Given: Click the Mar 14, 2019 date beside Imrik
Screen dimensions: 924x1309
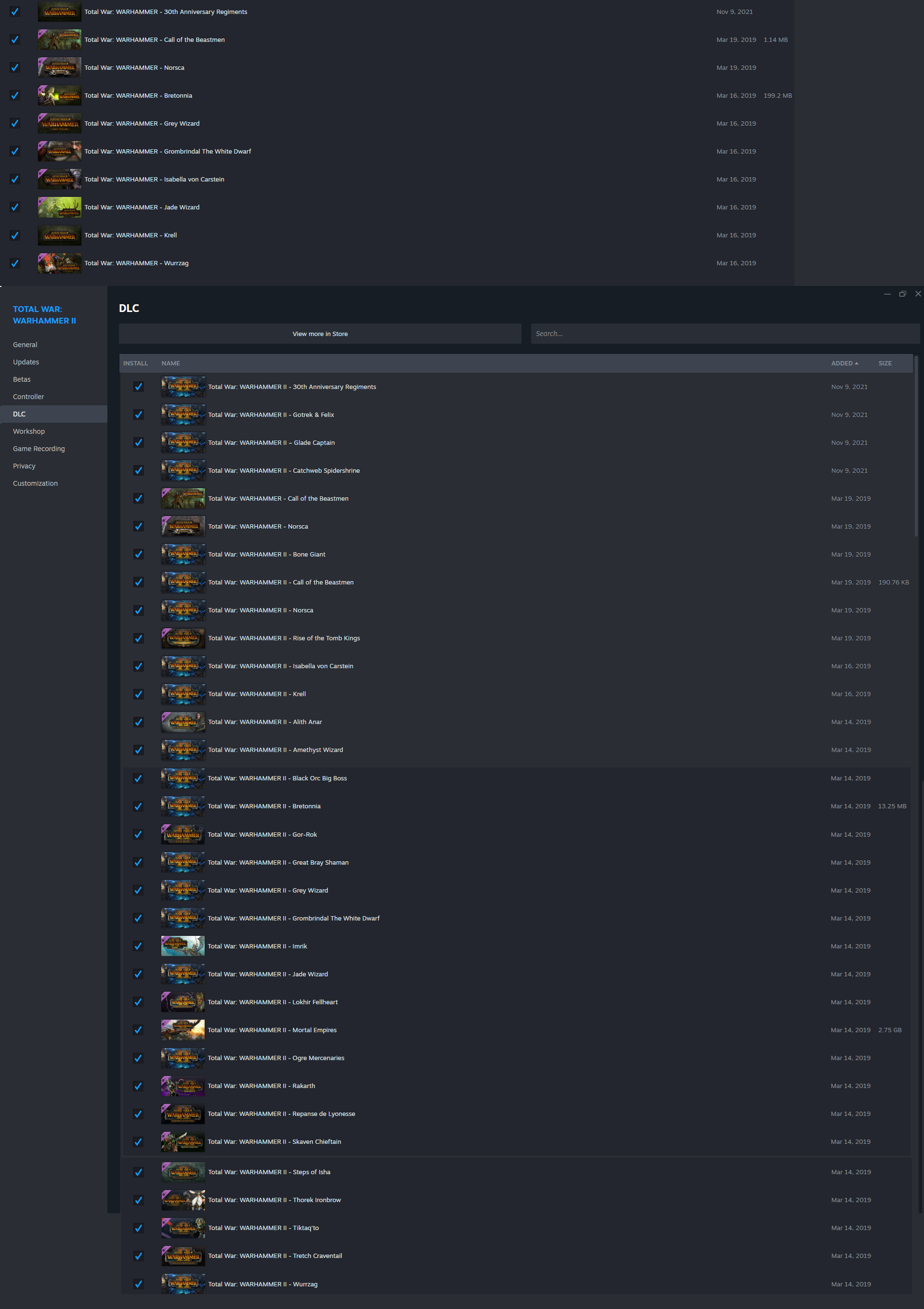Looking at the screenshot, I should 850,946.
